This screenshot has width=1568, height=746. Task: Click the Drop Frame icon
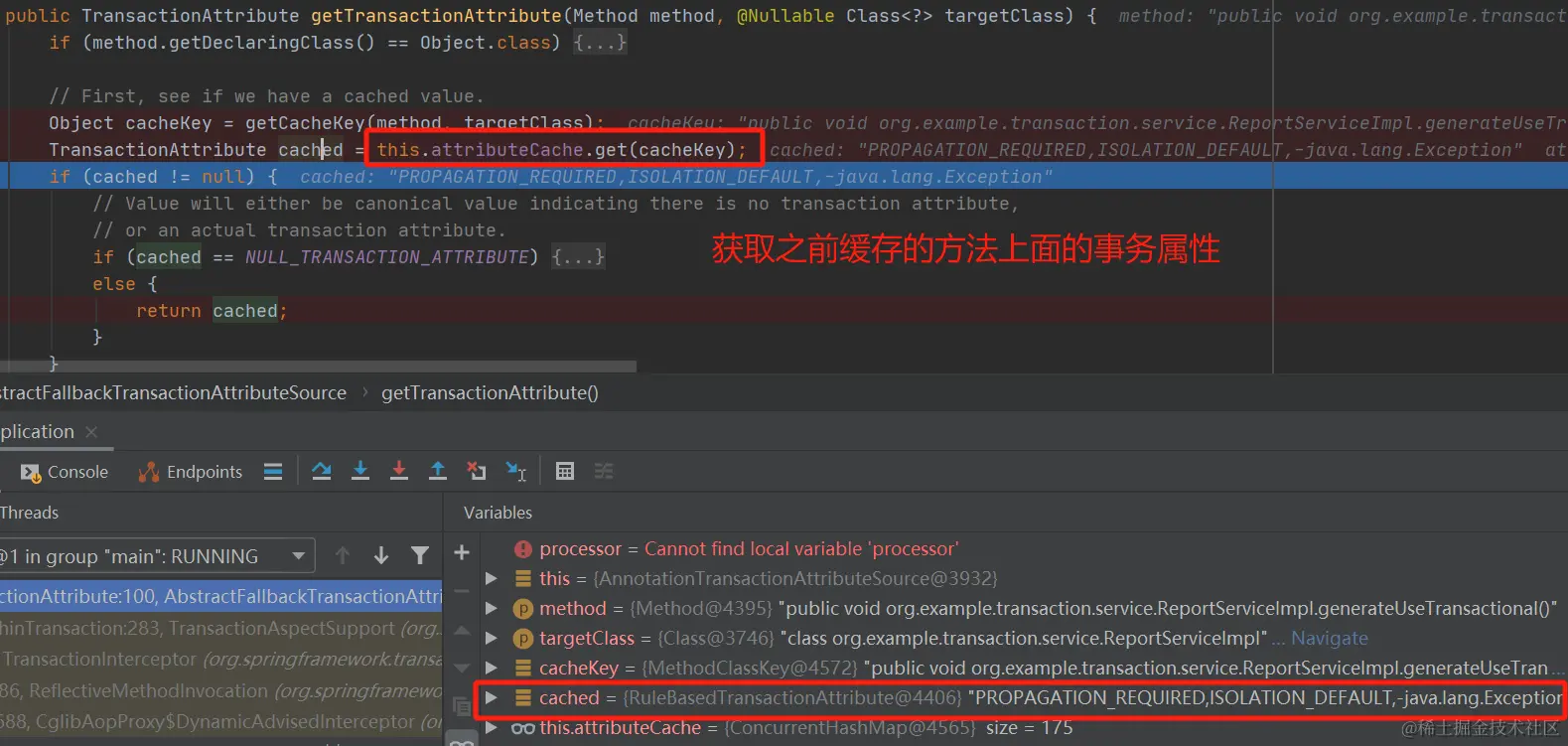coord(477,471)
